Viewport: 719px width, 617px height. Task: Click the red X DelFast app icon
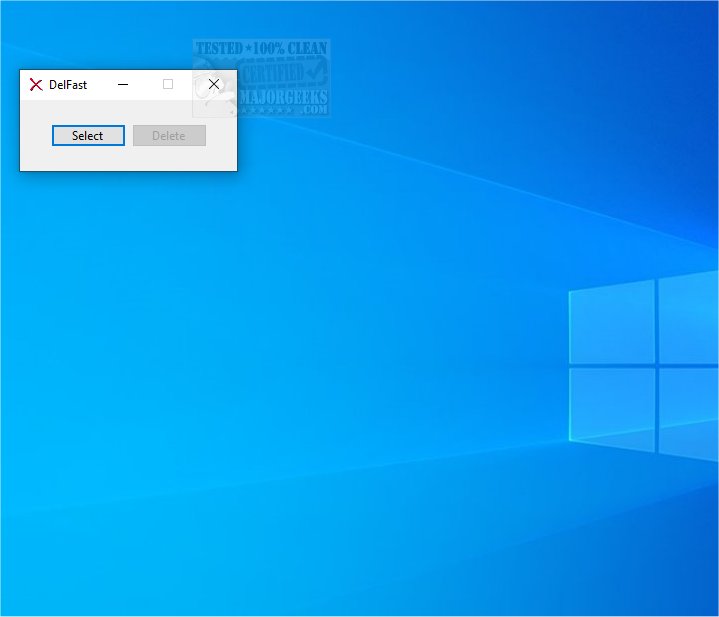click(36, 85)
